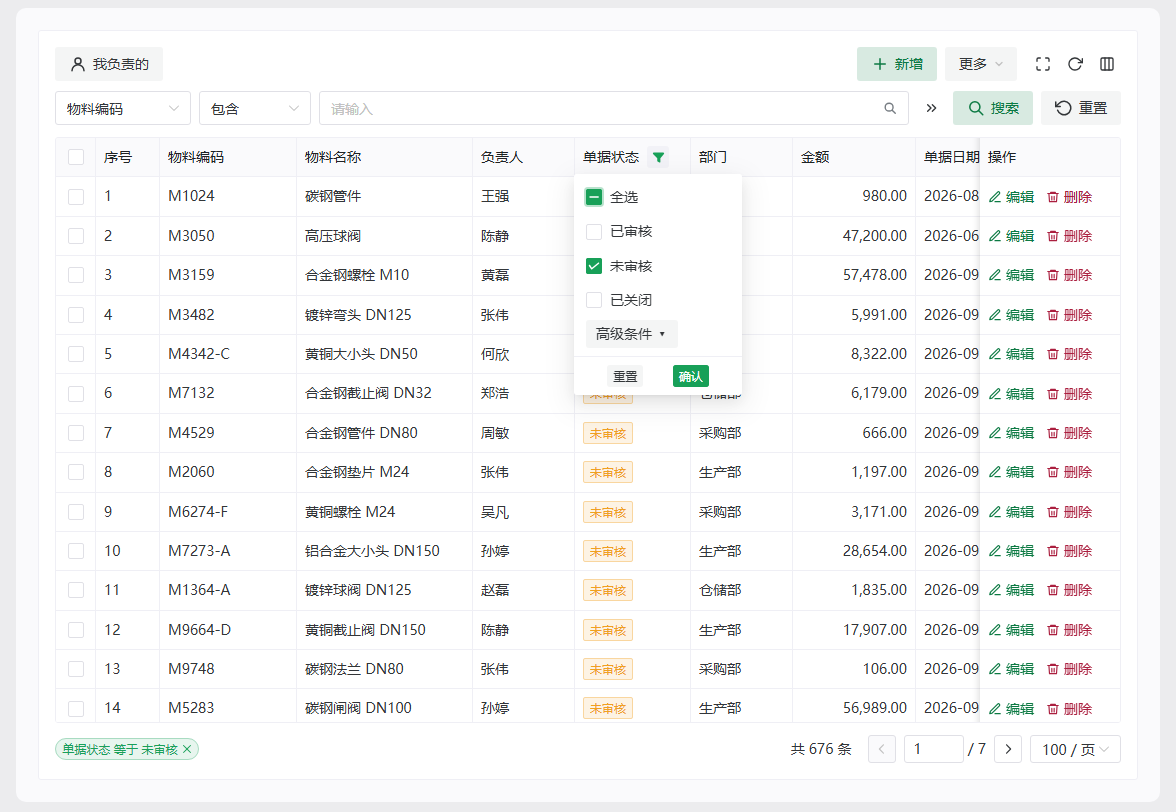
Task: Click 删除 for row M1024
Action: coord(1070,196)
